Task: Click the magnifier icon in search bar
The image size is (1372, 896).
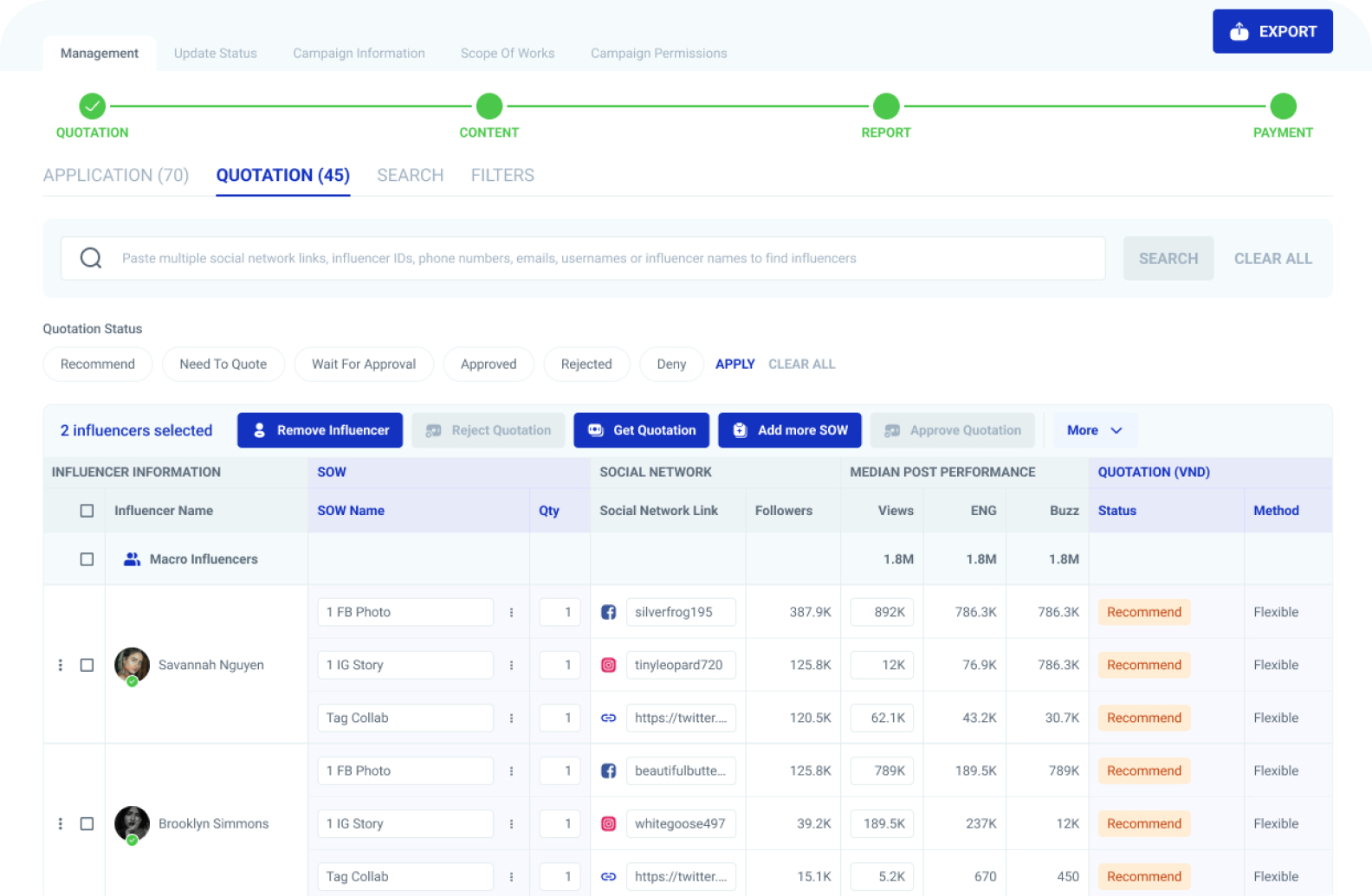Action: pos(91,258)
